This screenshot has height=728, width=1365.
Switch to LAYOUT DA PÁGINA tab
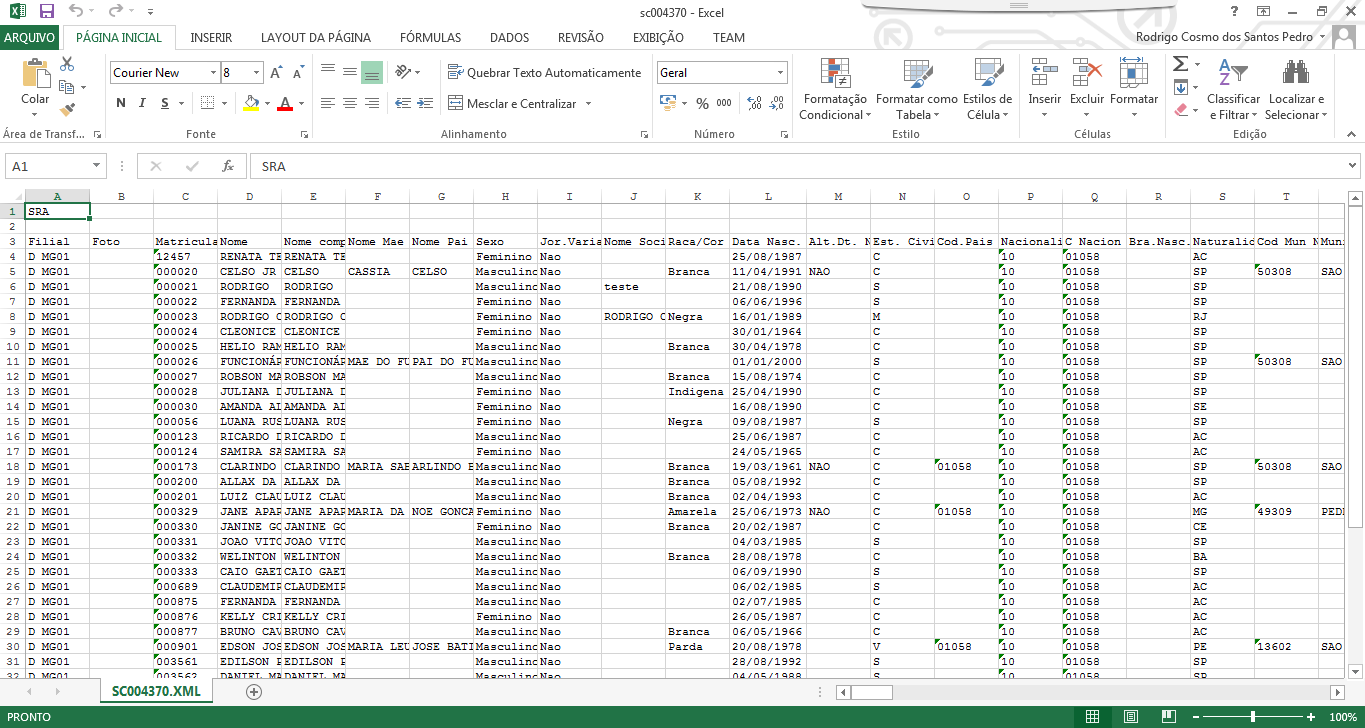[x=316, y=37]
